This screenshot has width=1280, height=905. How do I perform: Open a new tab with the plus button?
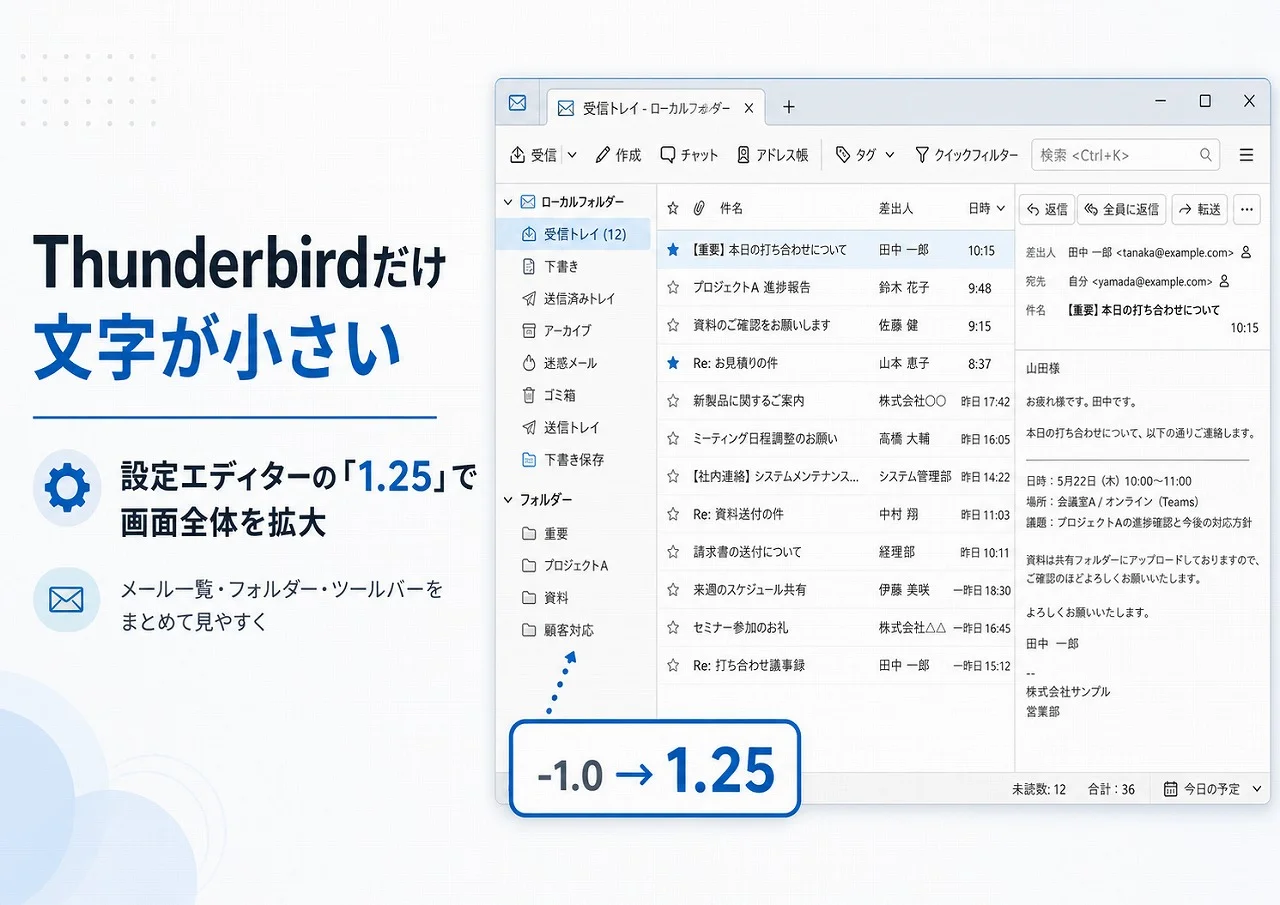788,107
